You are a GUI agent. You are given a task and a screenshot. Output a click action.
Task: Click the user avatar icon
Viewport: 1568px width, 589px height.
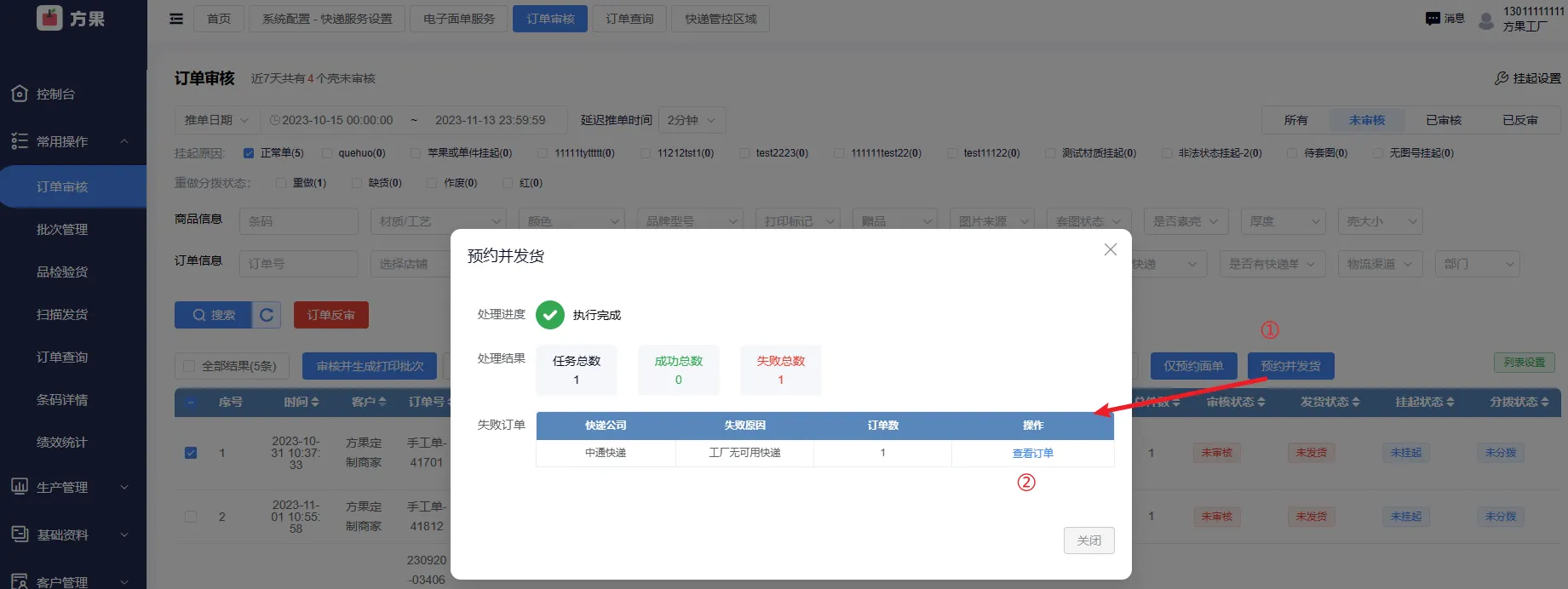[1486, 20]
